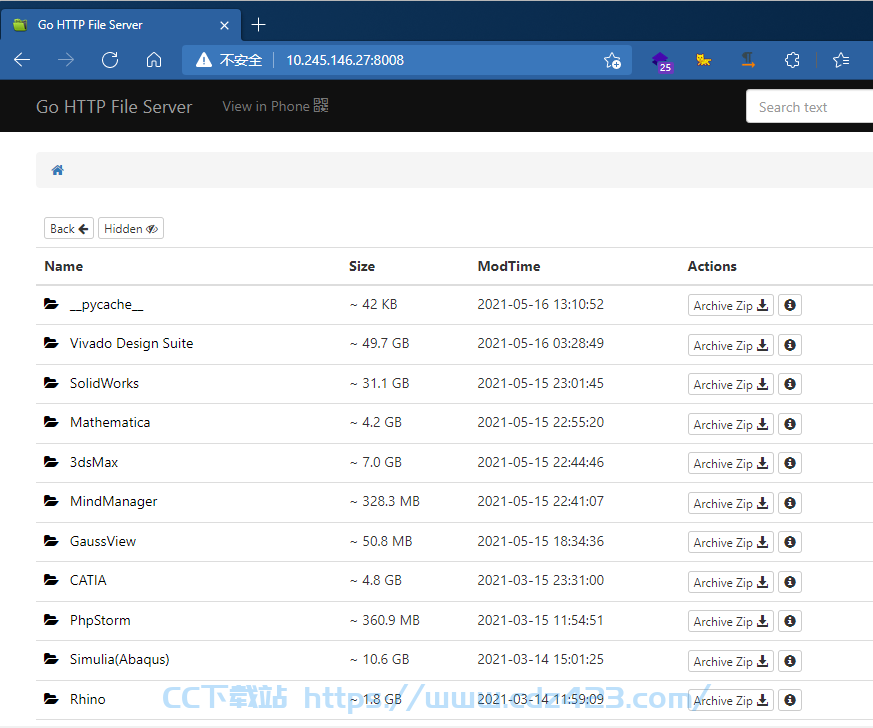Open the CATIA folder
This screenshot has height=728, width=873.
[x=88, y=581]
